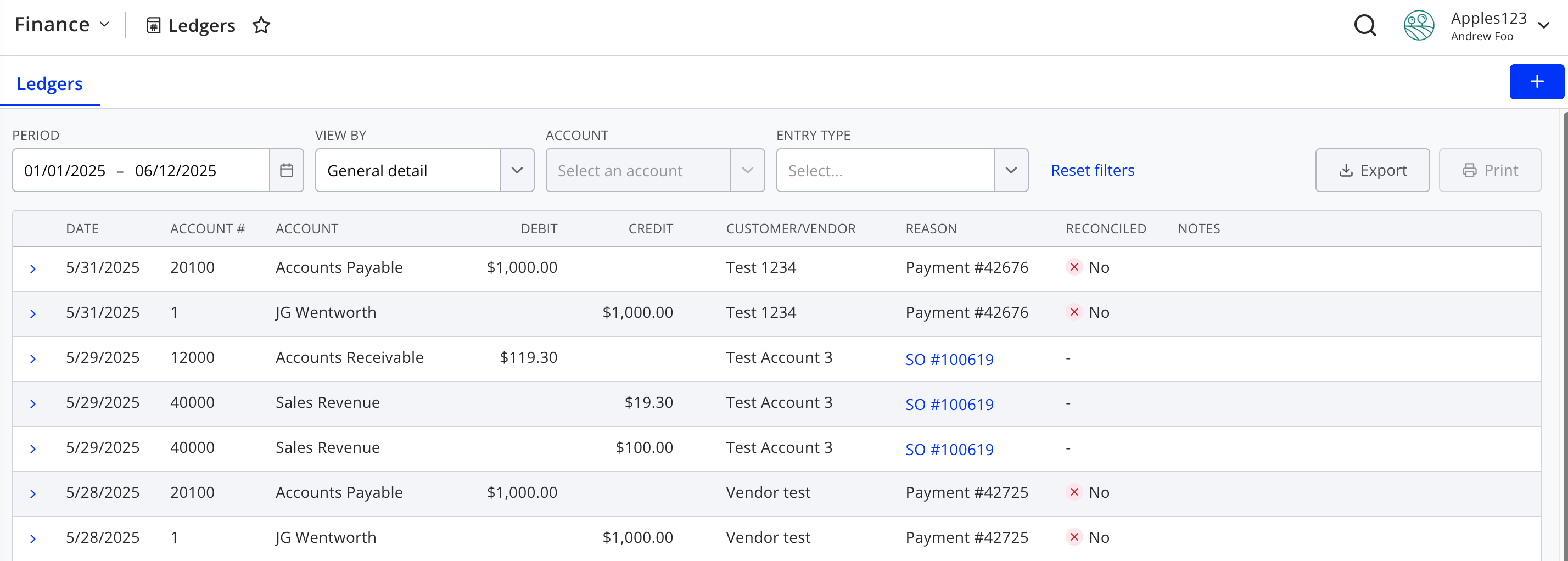Click the Reset filters link
The image size is (1568, 561).
pos(1093,170)
